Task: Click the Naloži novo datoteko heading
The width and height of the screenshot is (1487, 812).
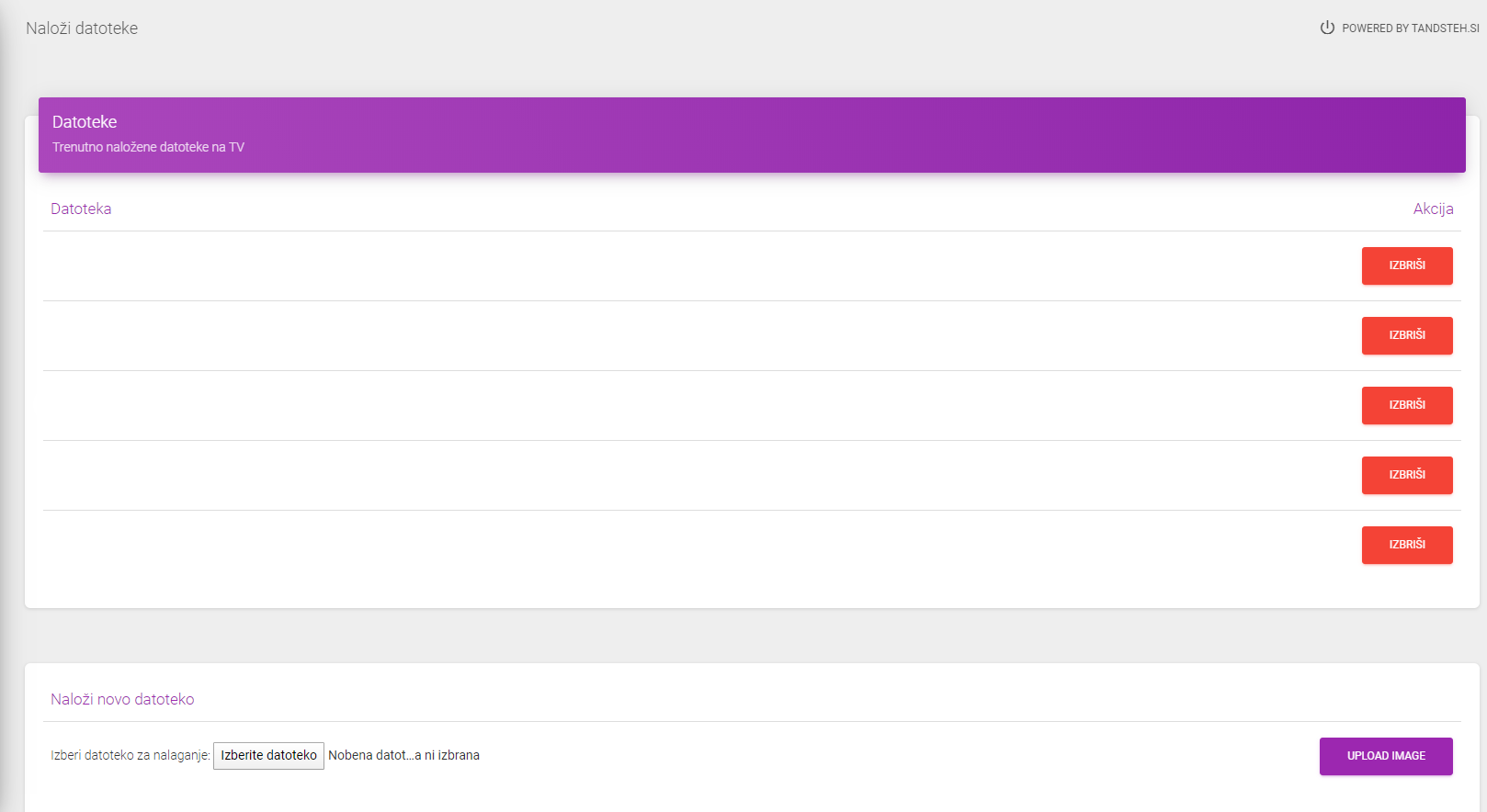Action: [x=122, y=699]
